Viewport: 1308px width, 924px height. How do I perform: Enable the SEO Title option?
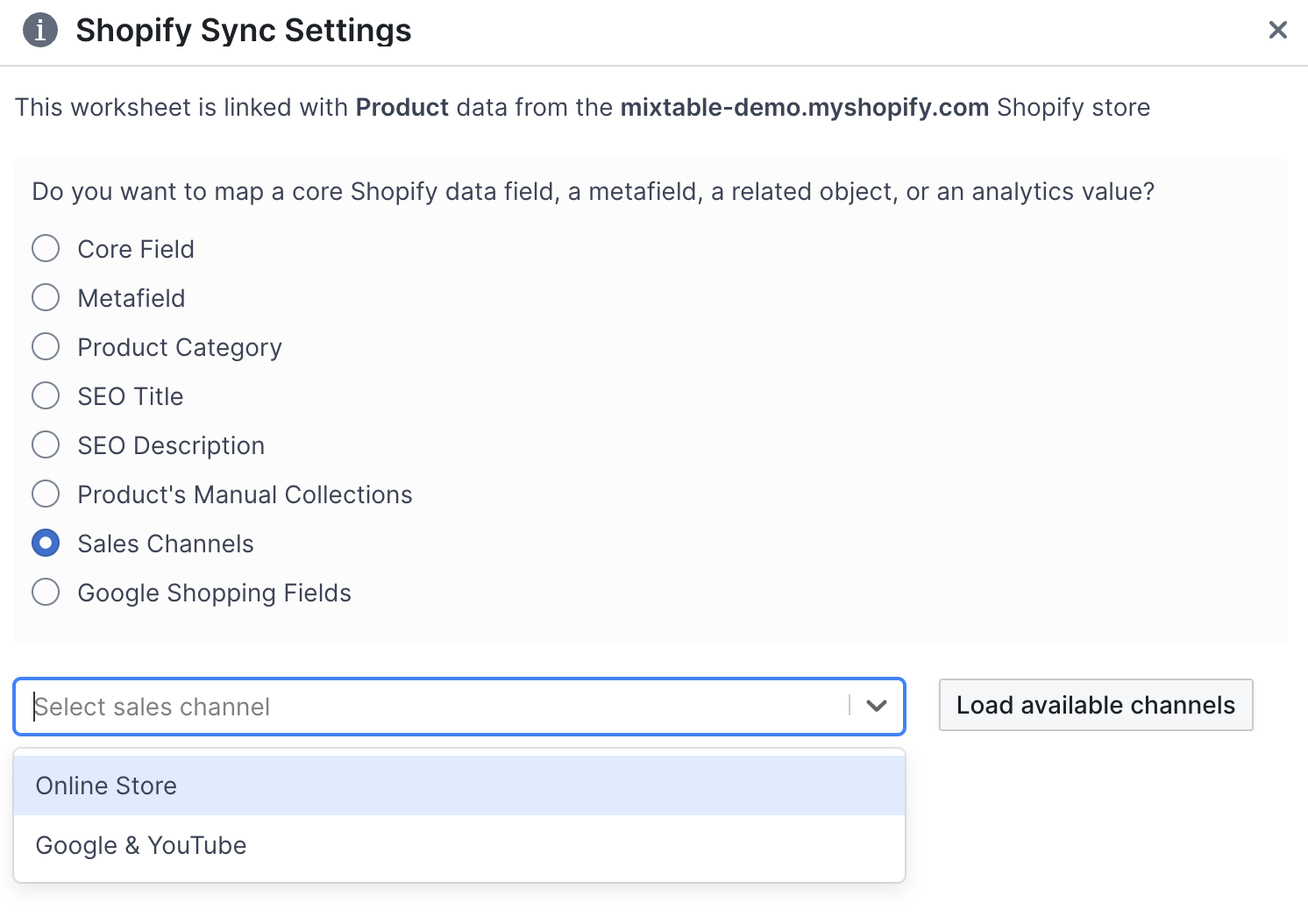[46, 395]
